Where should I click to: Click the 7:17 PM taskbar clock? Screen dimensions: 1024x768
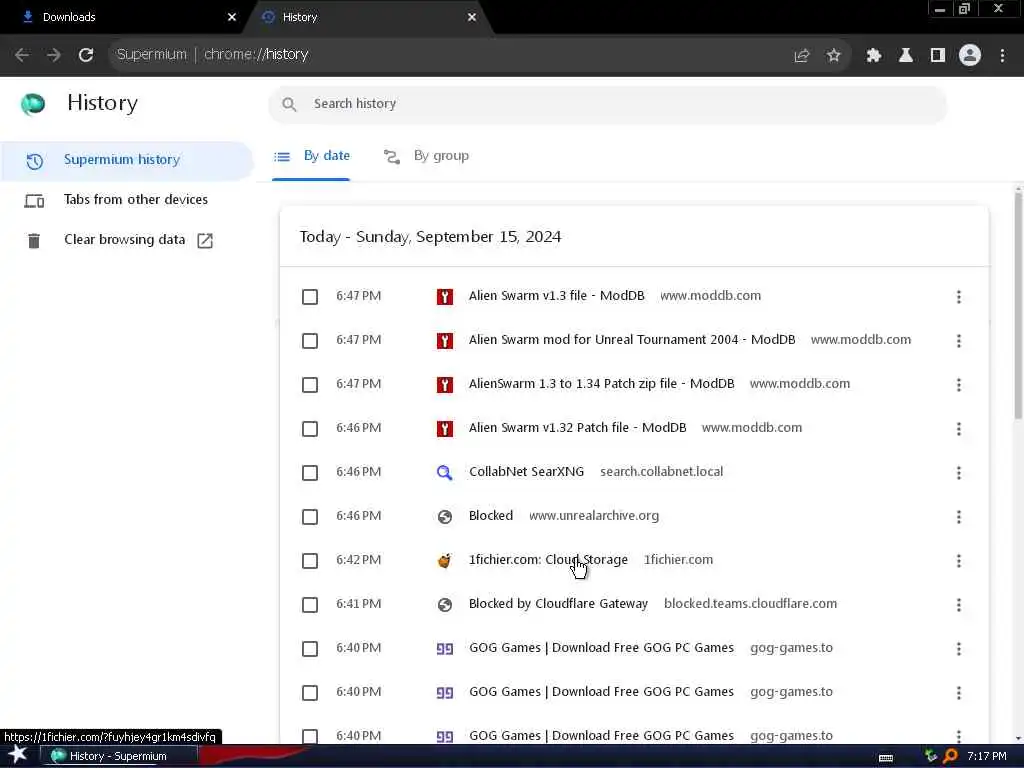coord(987,756)
